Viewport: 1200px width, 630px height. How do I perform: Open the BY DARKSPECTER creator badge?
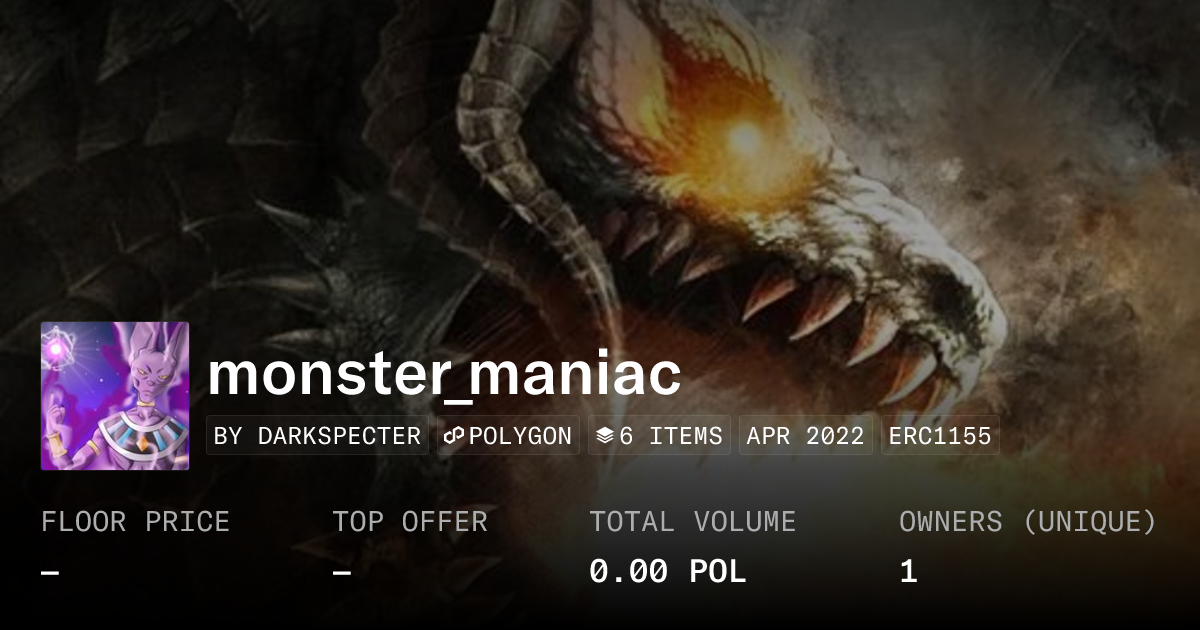[317, 436]
